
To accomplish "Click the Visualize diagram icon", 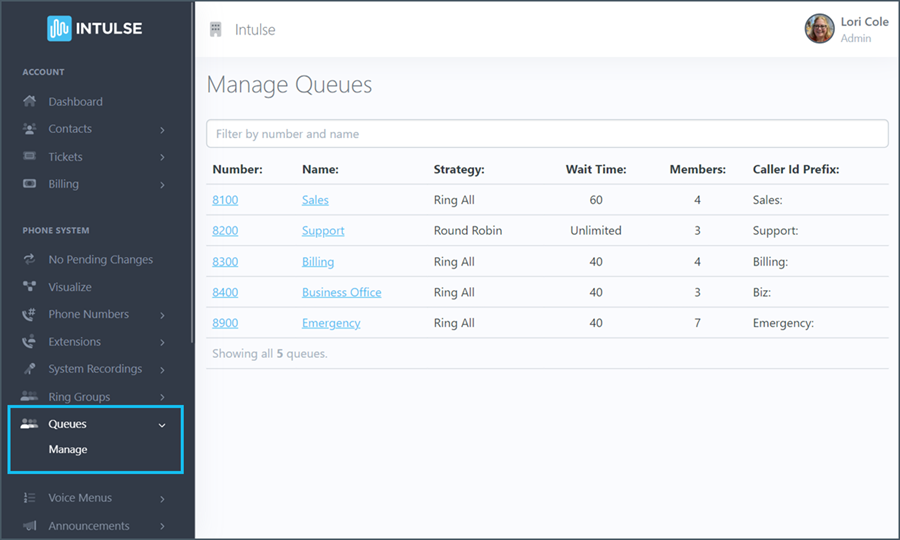I will [30, 287].
